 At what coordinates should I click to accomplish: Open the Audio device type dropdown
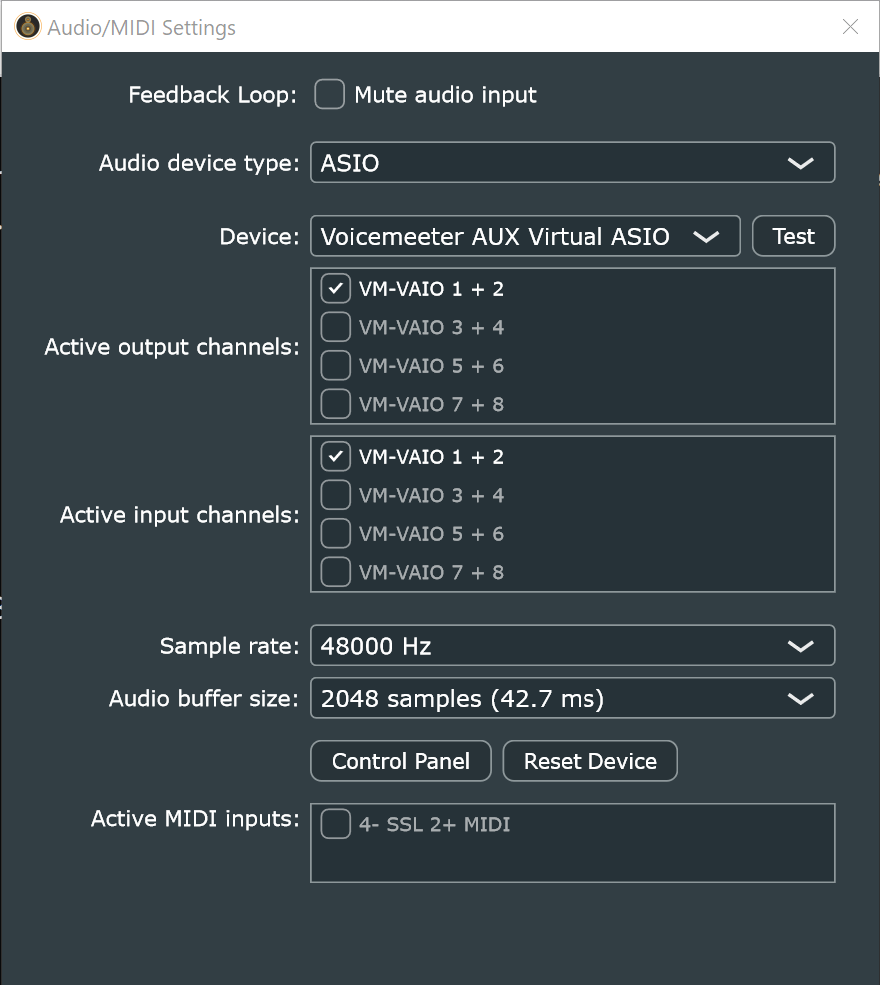click(x=572, y=163)
